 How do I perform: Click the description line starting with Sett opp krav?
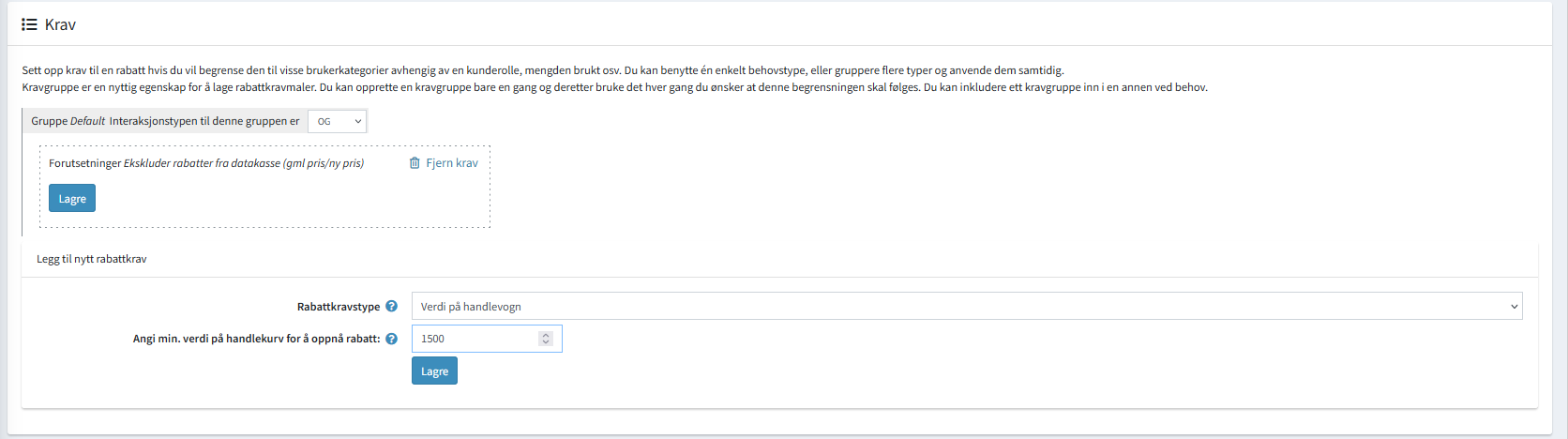tap(542, 70)
